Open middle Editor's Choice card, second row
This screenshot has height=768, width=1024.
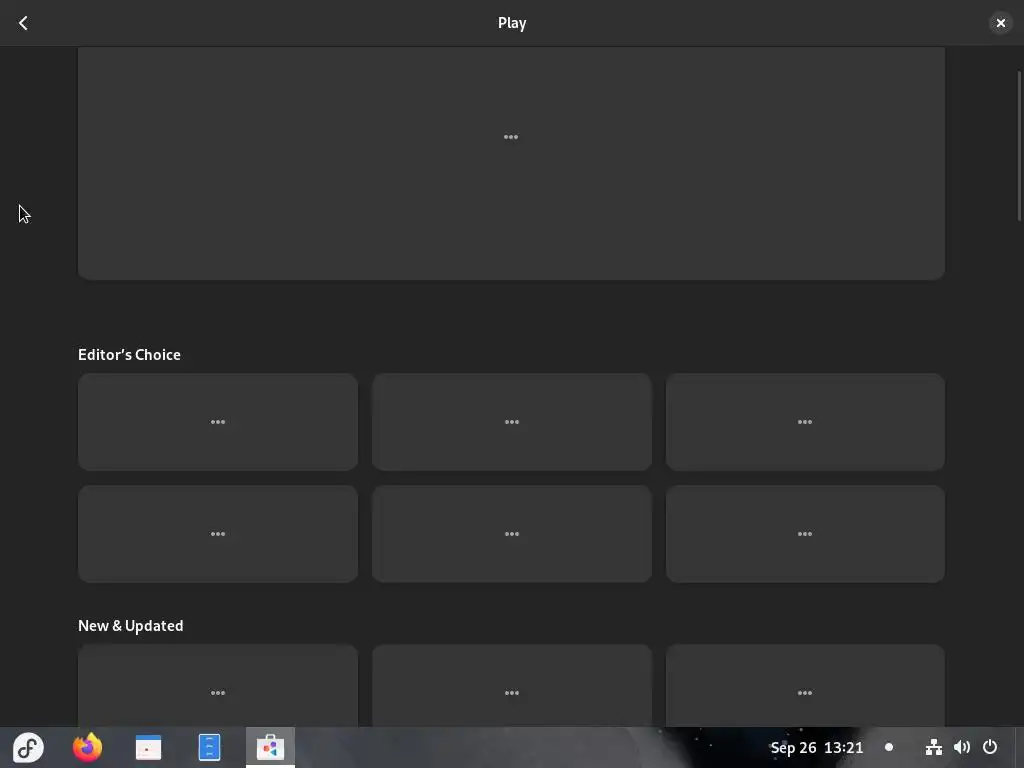tap(511, 534)
